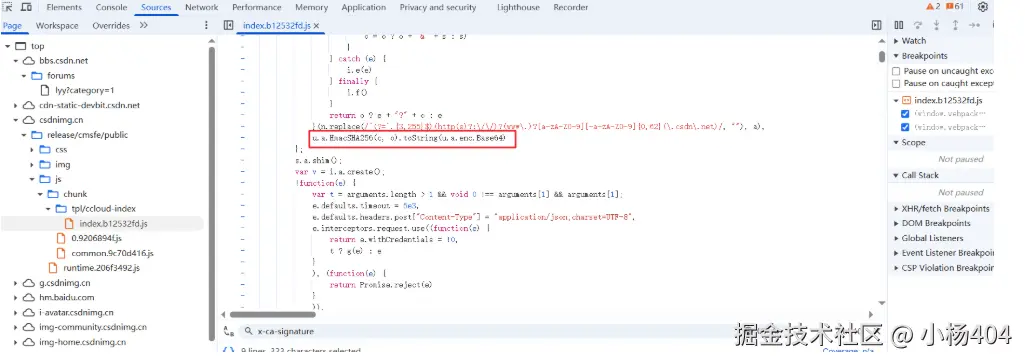Expand the Watch section

(x=896, y=41)
